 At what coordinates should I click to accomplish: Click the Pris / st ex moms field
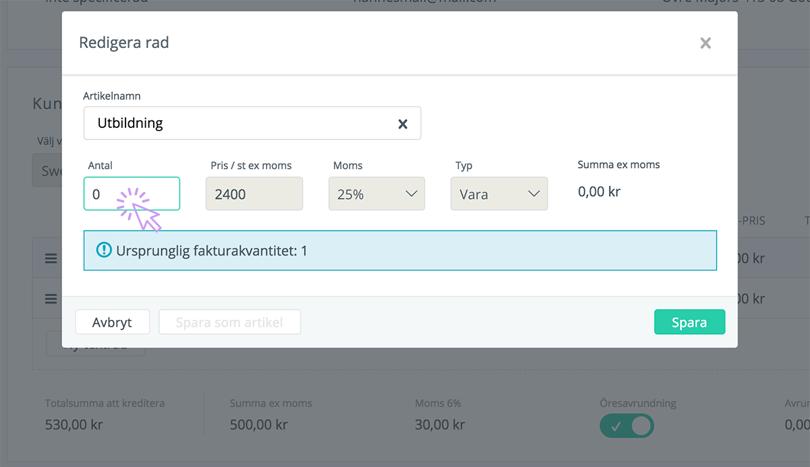click(x=254, y=194)
